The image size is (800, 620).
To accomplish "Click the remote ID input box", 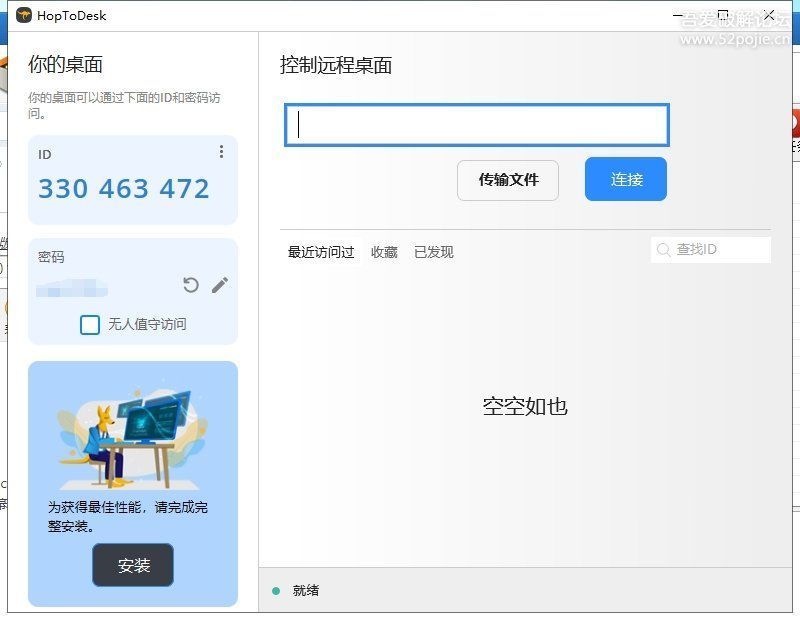I will tap(477, 126).
